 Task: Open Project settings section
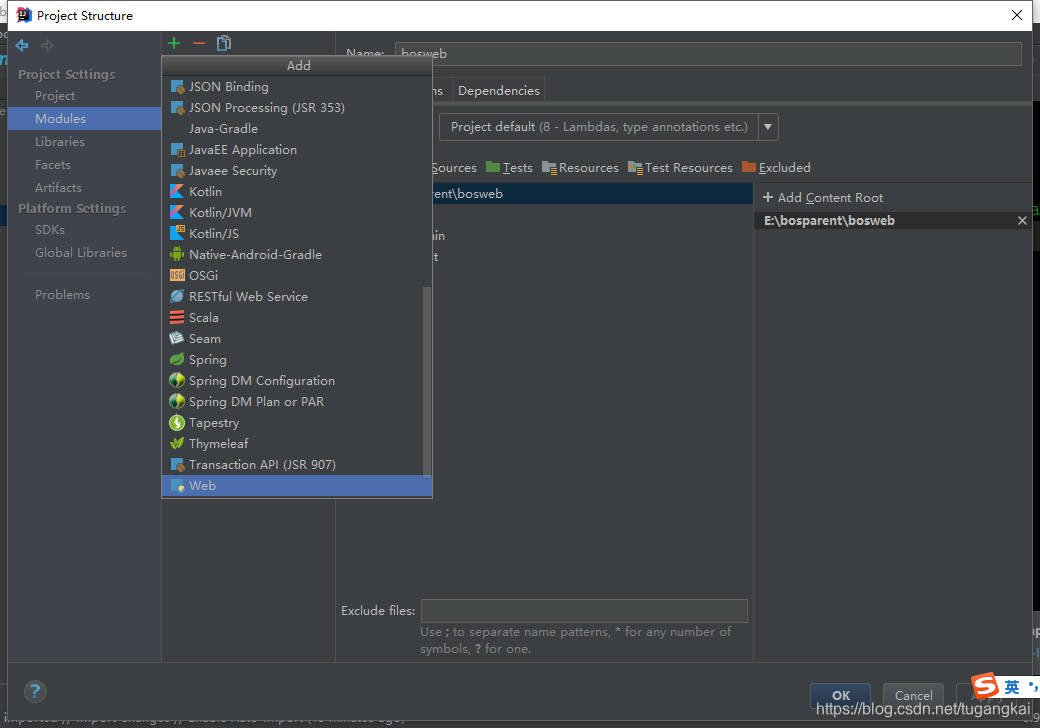click(55, 95)
